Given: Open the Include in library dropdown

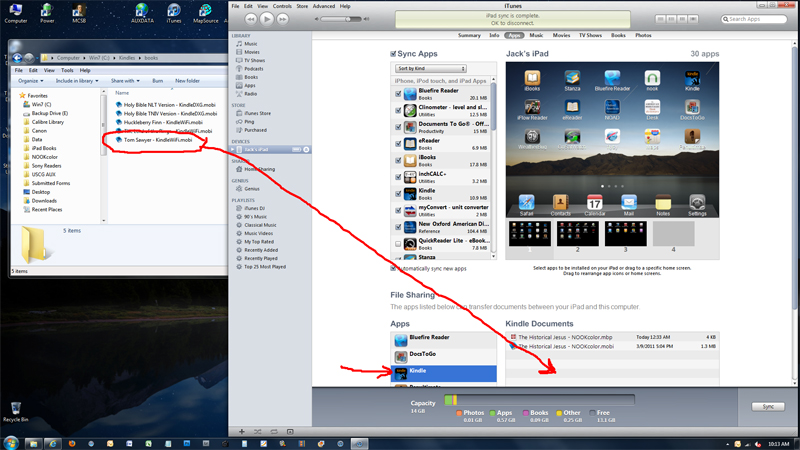Looking at the screenshot, I should 77,81.
